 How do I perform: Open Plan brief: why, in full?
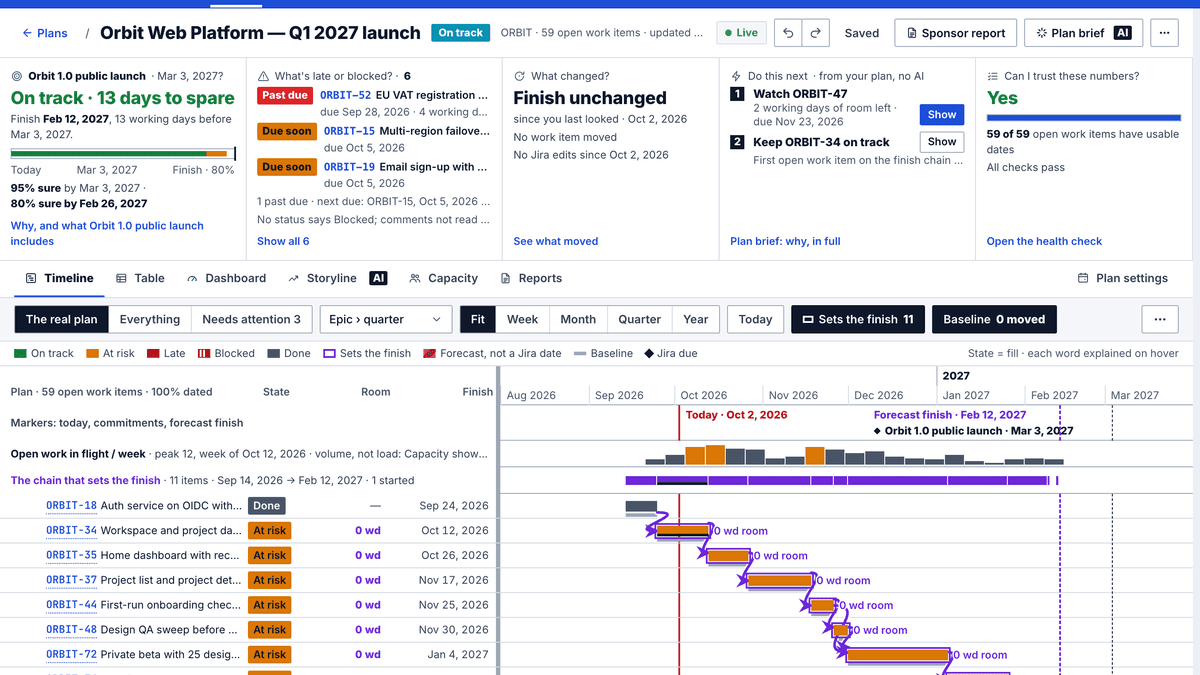pos(785,241)
